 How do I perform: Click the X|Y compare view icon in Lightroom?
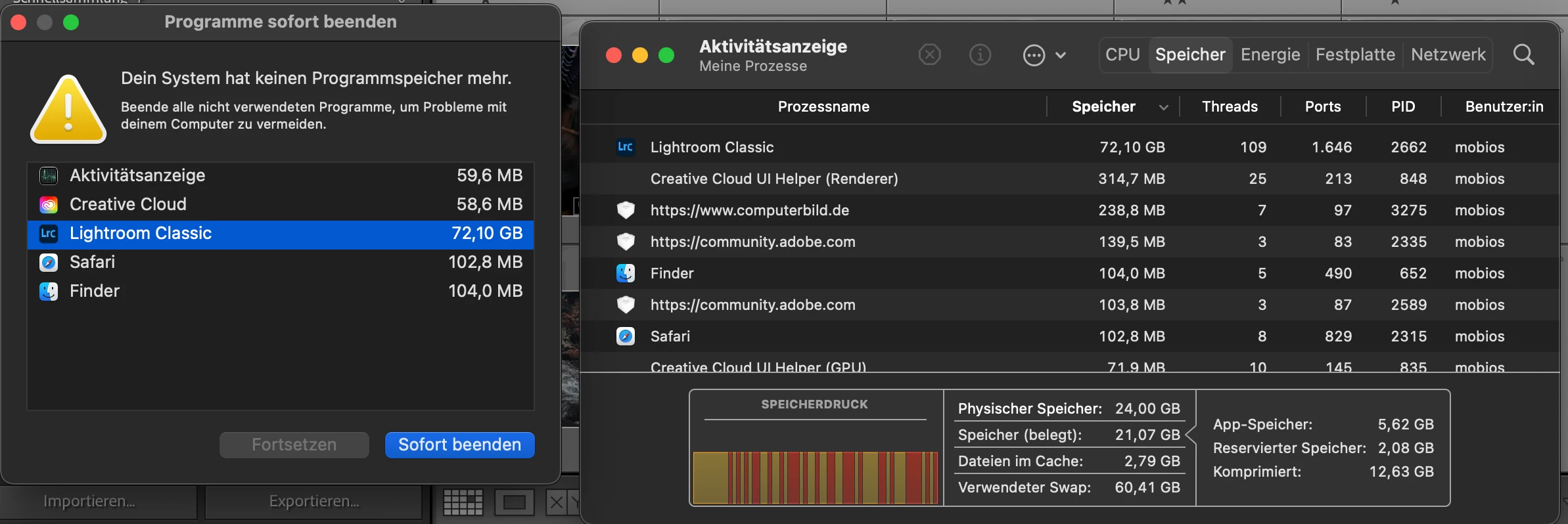563,503
